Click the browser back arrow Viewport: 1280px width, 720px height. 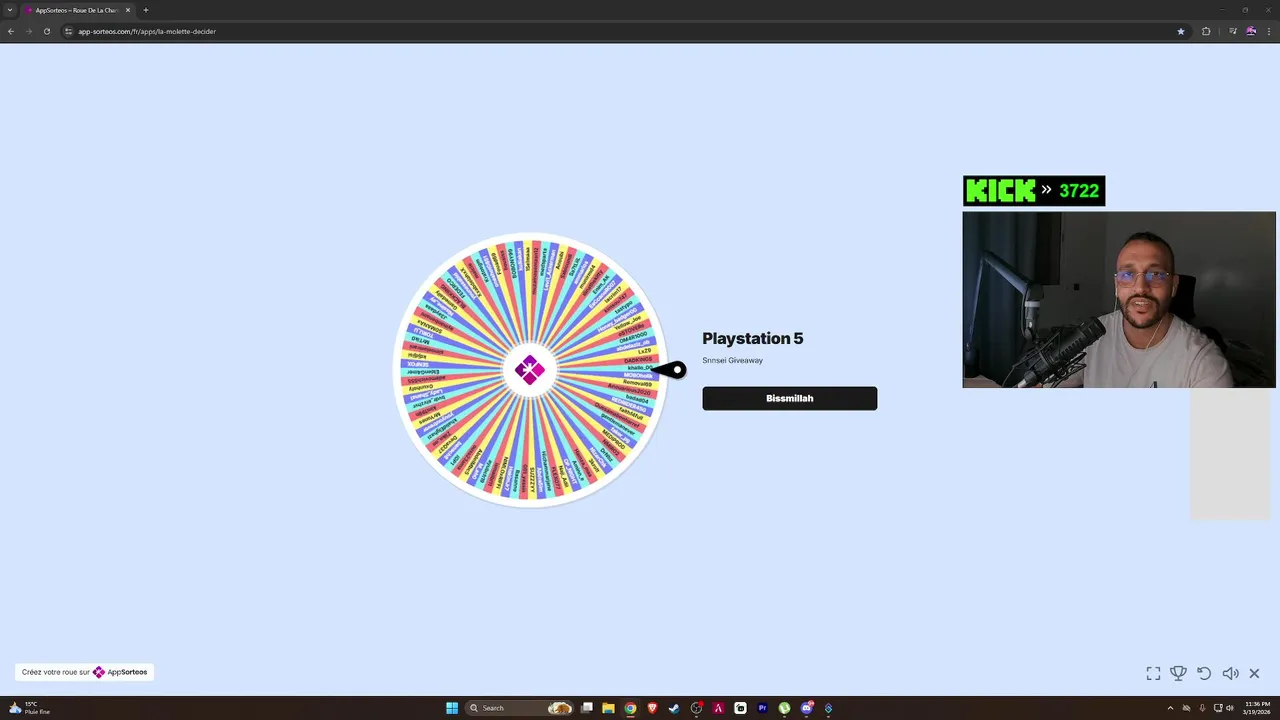[11, 31]
